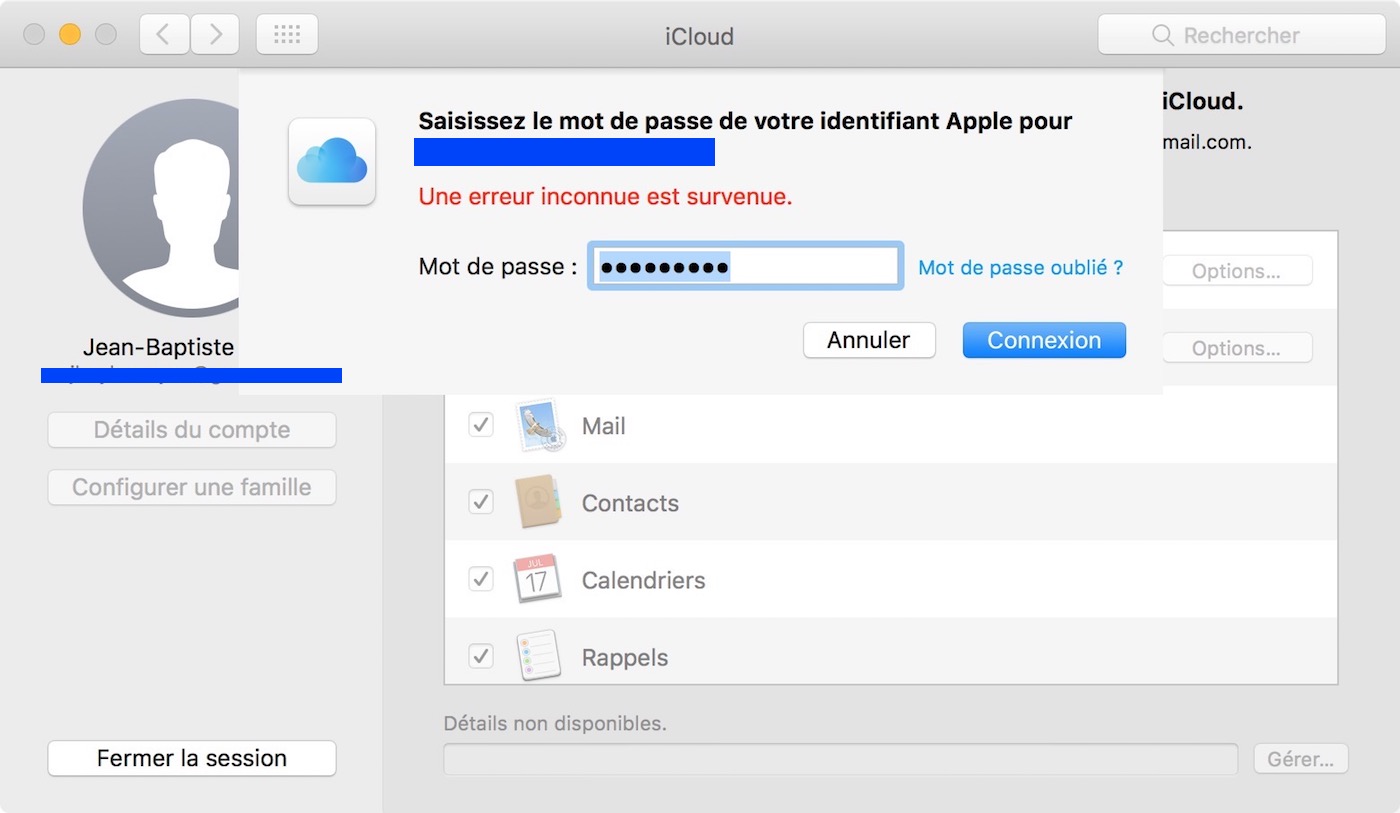Open the "Mot de passe oublié ?" link
Screen dimensions: 1400x813
(x=1021, y=268)
